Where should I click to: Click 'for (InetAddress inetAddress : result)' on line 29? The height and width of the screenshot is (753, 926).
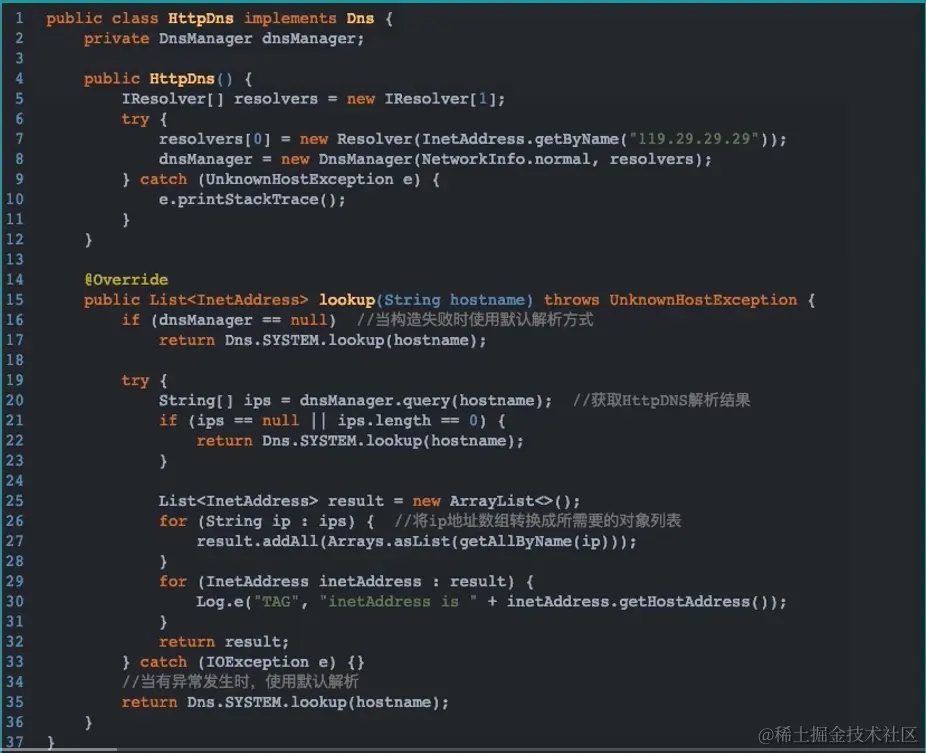pos(337,582)
